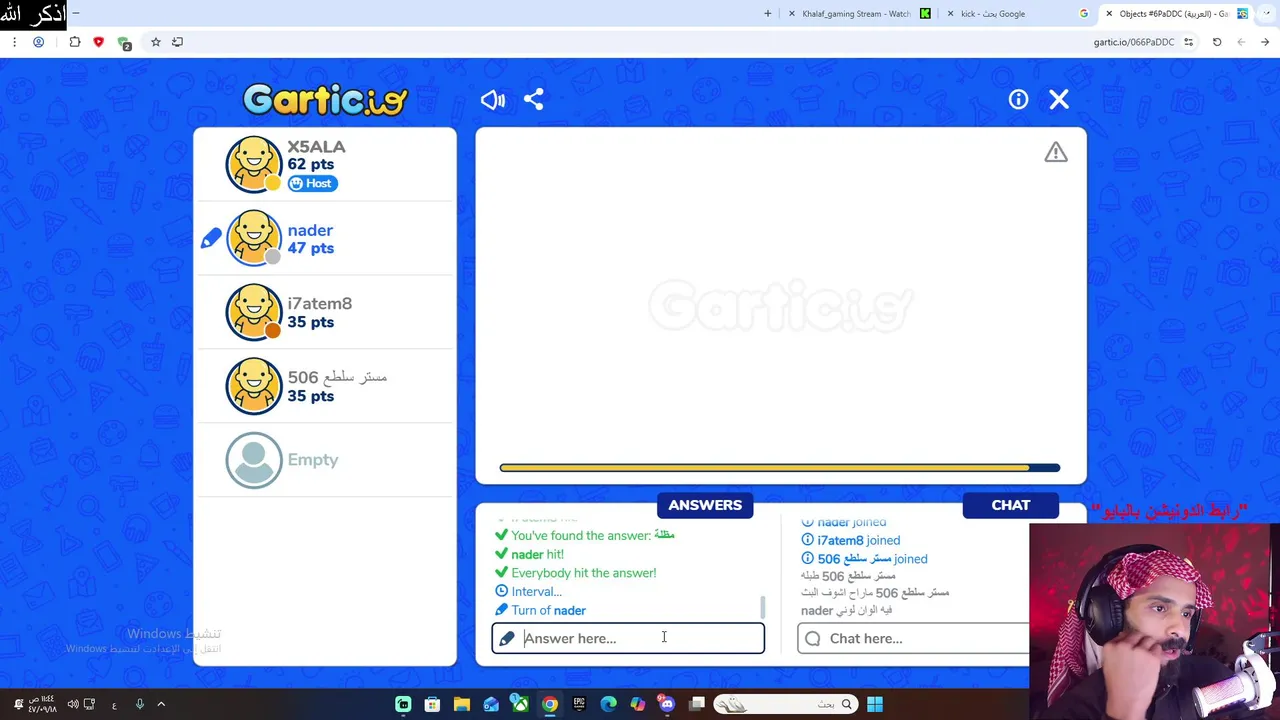Click the round timer progress bar

point(780,467)
